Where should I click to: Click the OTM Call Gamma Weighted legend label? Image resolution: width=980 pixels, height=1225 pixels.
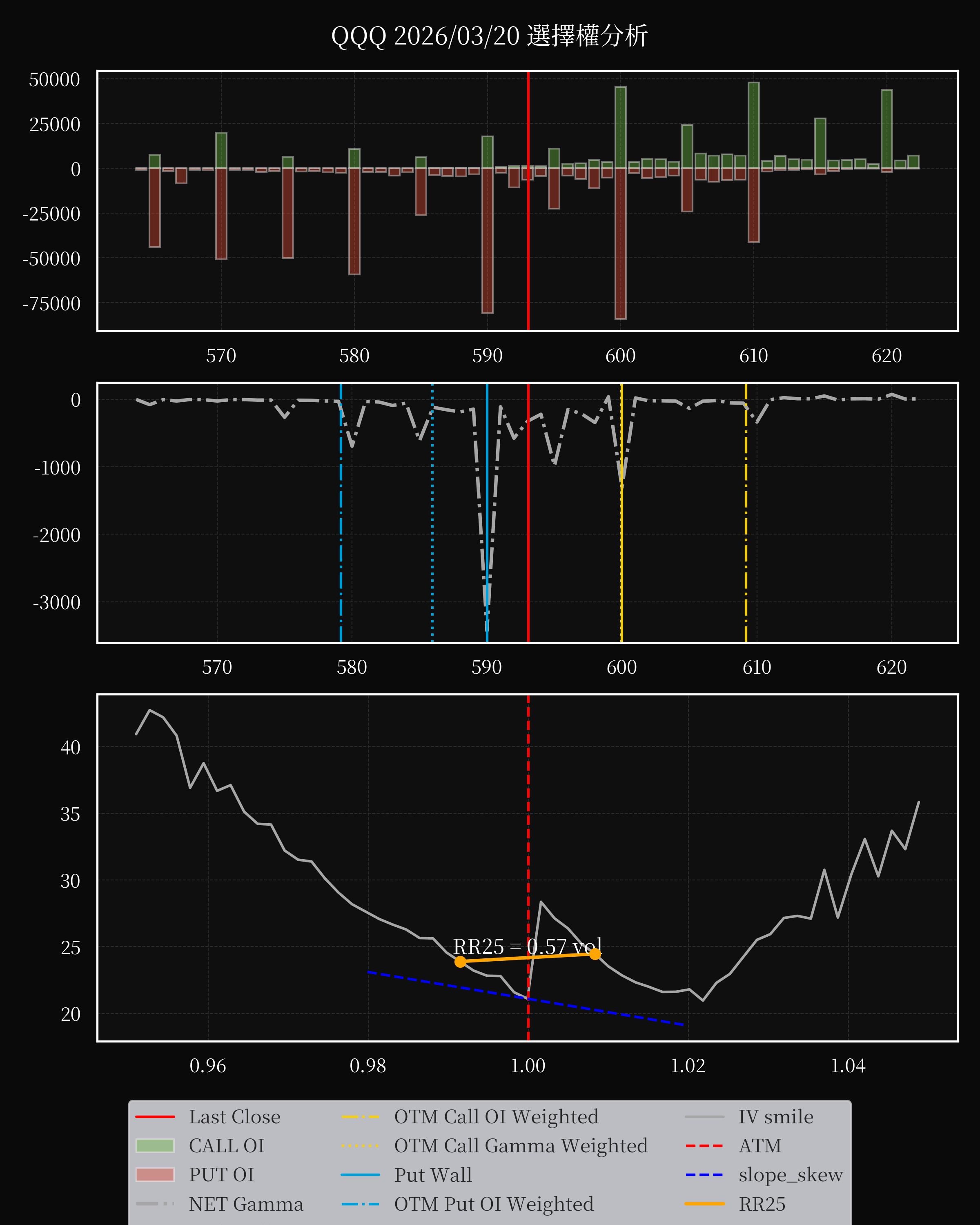[521, 1145]
